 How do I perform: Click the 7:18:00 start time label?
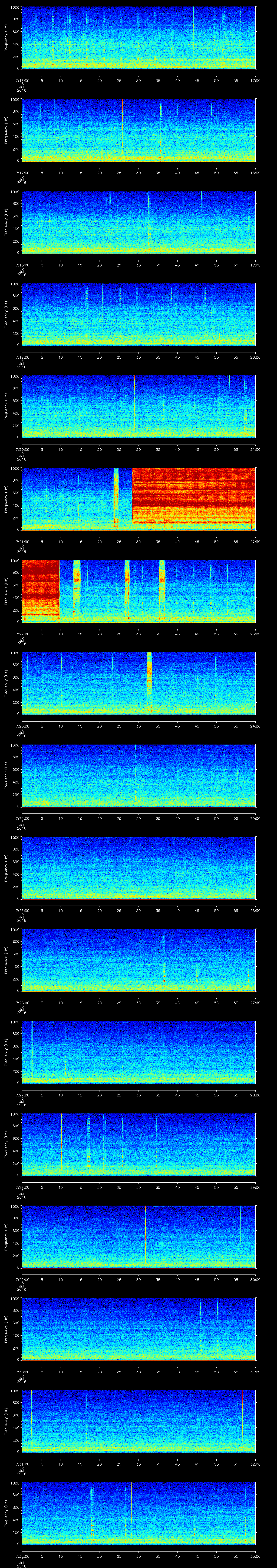[x=22, y=265]
